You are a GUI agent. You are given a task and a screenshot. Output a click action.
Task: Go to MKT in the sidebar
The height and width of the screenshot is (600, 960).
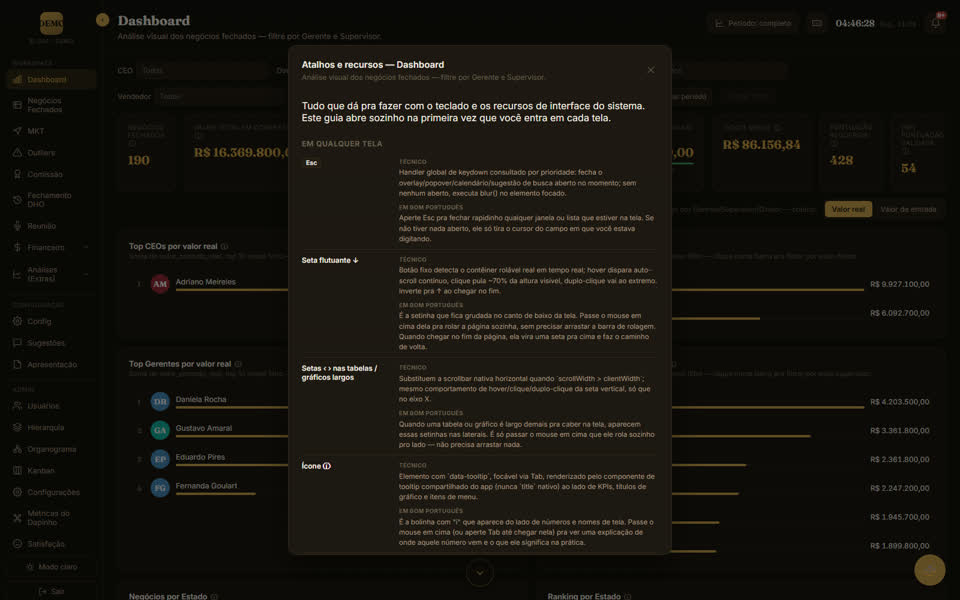click(51, 131)
